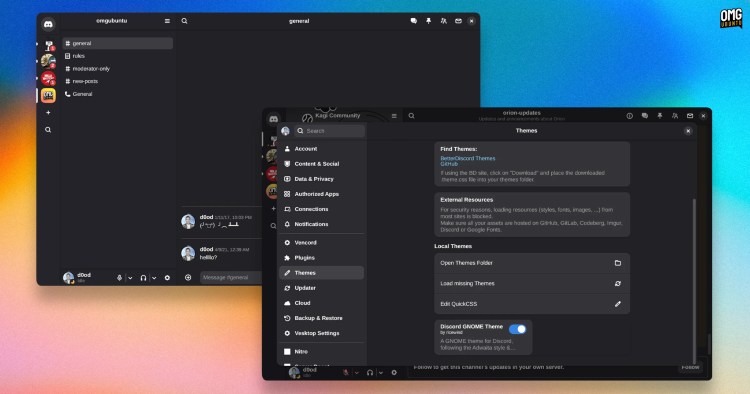Focus the Message #general input box

(x=231, y=278)
